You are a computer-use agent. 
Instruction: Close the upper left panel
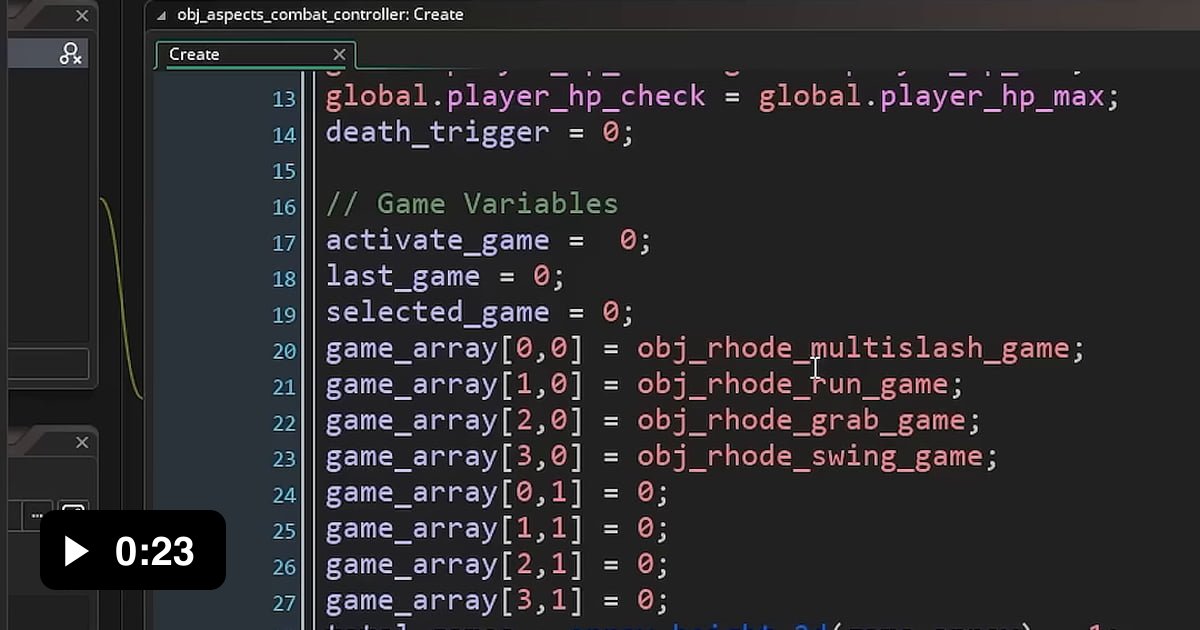click(x=82, y=16)
